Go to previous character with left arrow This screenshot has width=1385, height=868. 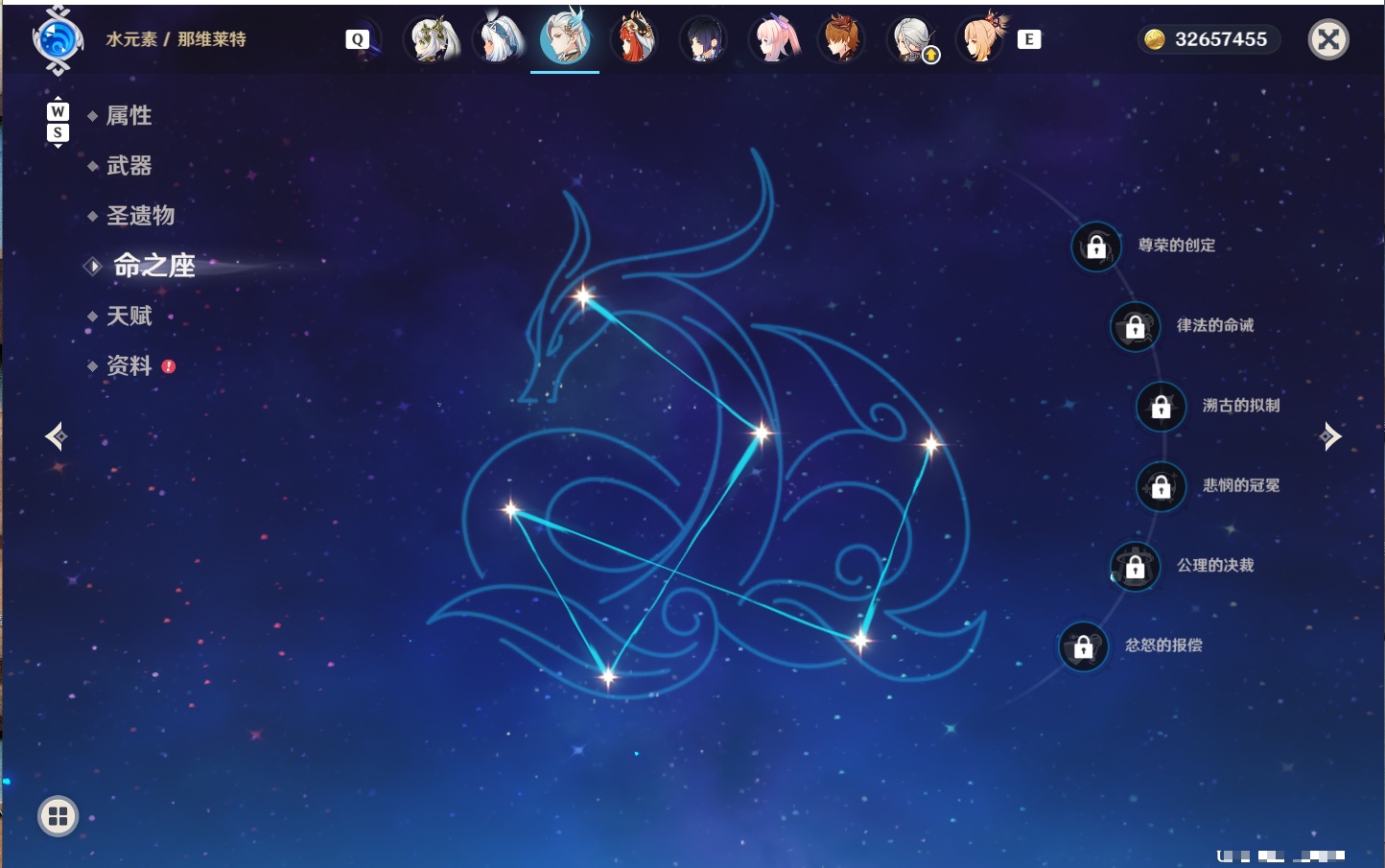[x=56, y=436]
